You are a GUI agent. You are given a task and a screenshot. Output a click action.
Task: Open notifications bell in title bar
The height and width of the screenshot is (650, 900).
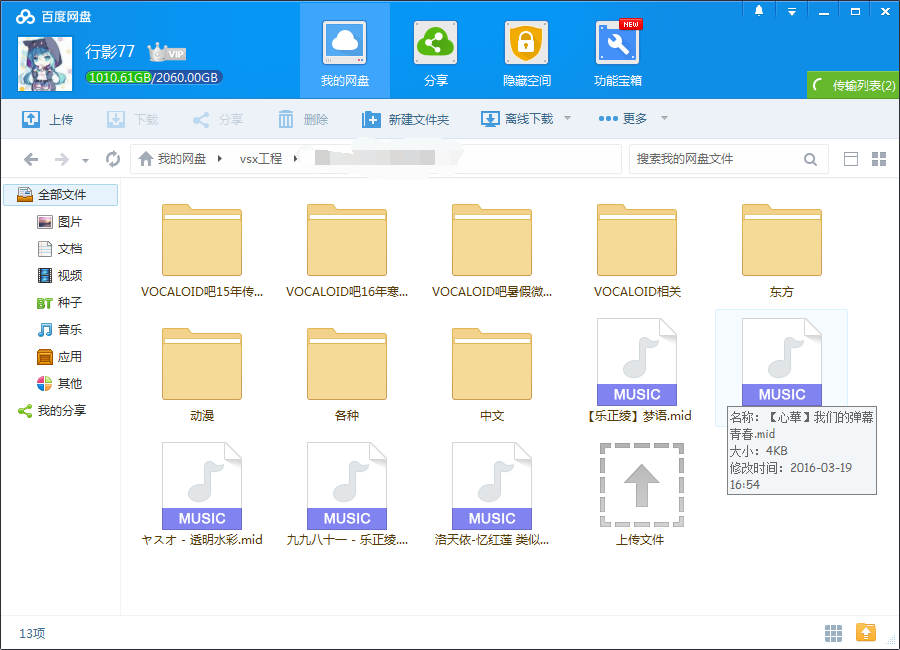click(759, 11)
